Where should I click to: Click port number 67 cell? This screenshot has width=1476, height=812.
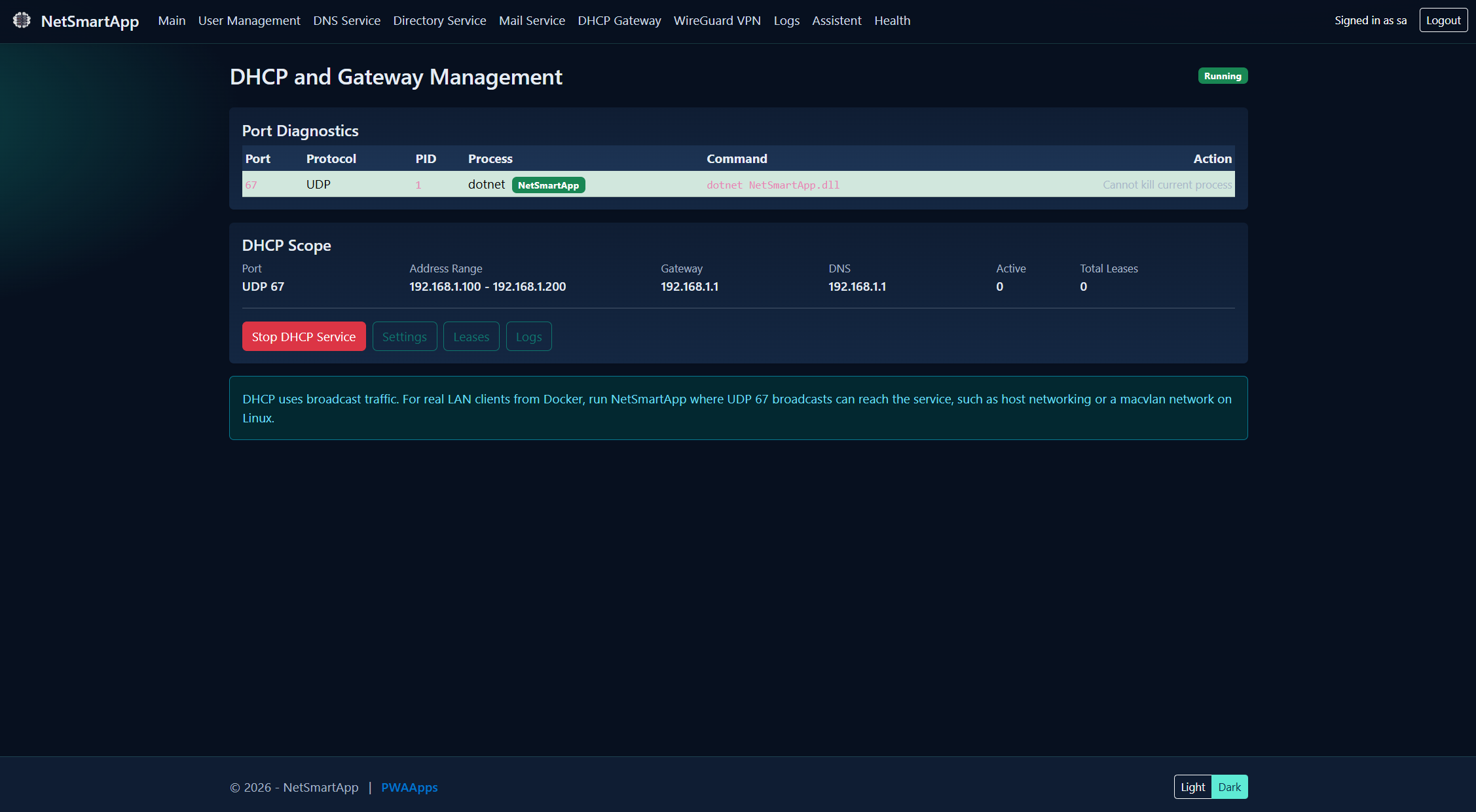click(251, 185)
